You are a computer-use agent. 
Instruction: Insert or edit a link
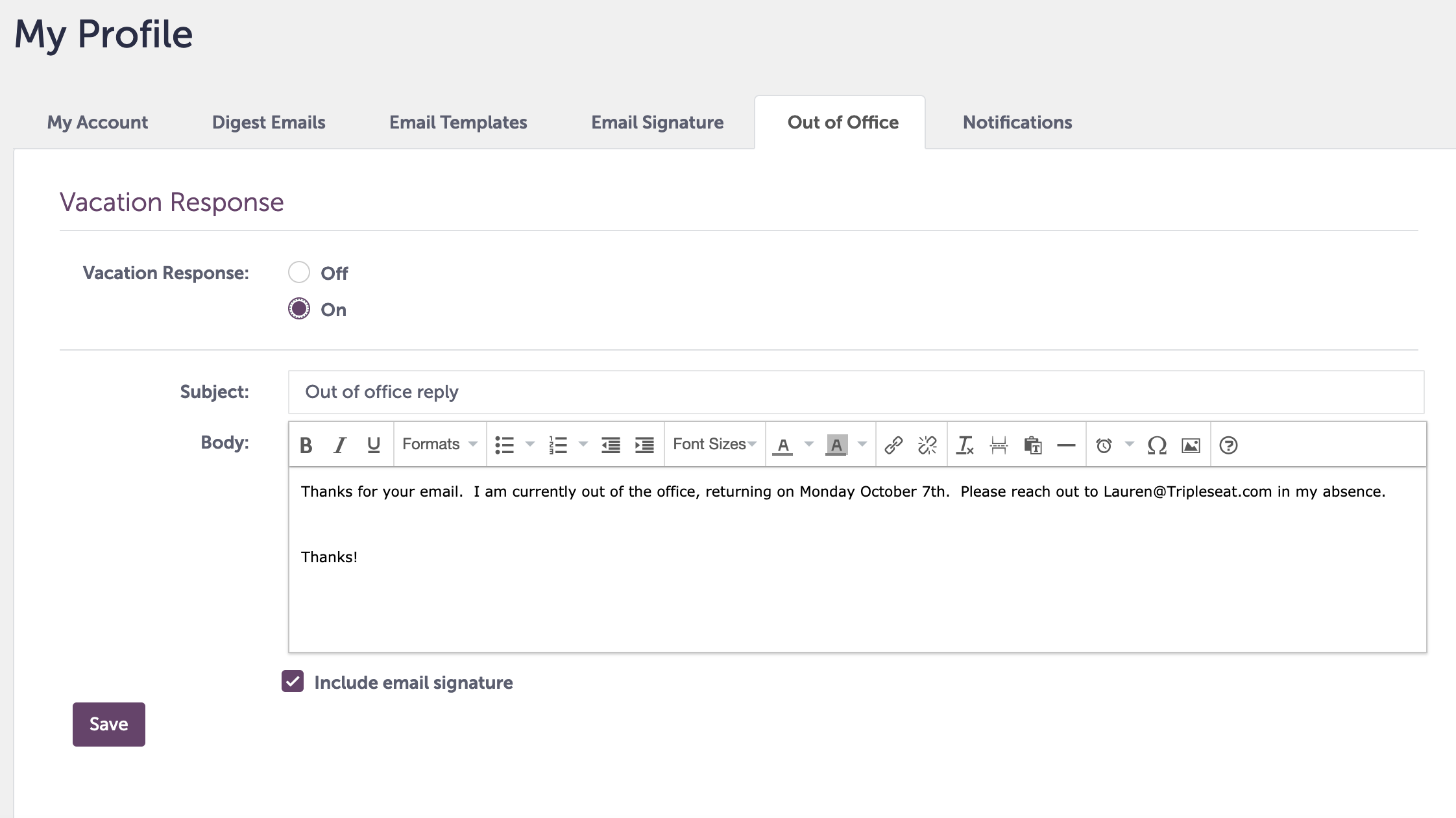coord(893,445)
